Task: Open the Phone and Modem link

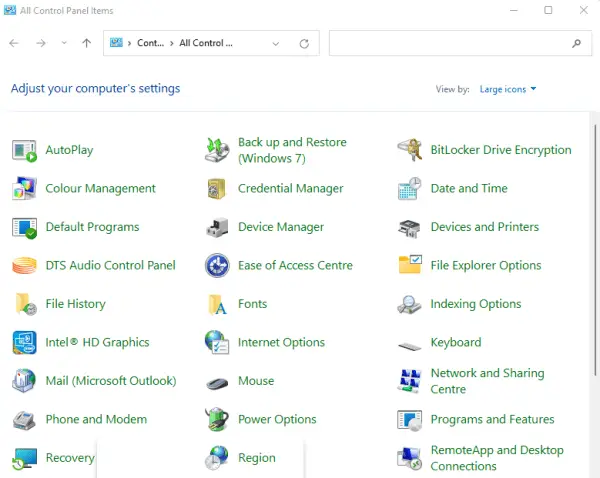Action: point(96,419)
